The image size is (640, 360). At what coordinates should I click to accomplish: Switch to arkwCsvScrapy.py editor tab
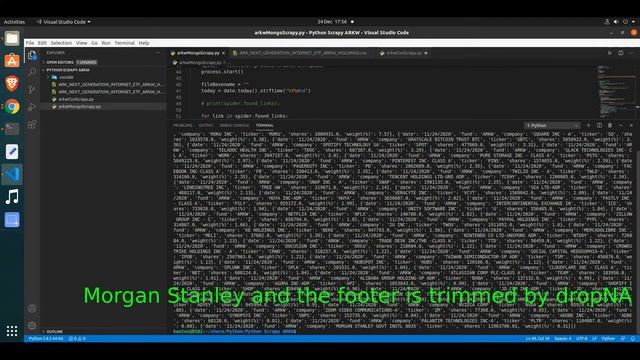point(403,53)
